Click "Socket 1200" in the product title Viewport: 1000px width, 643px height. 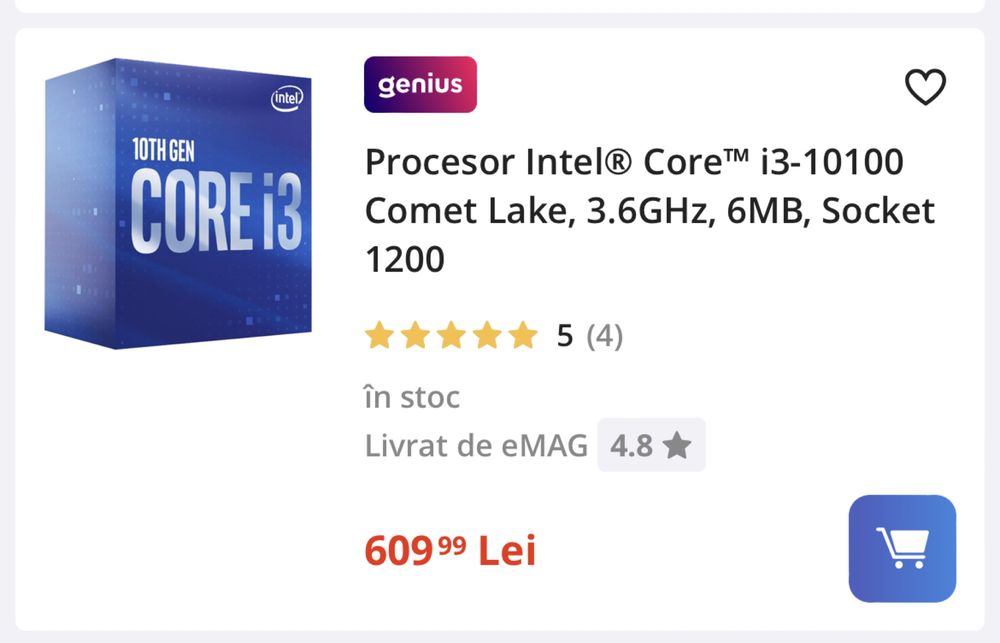click(878, 211)
